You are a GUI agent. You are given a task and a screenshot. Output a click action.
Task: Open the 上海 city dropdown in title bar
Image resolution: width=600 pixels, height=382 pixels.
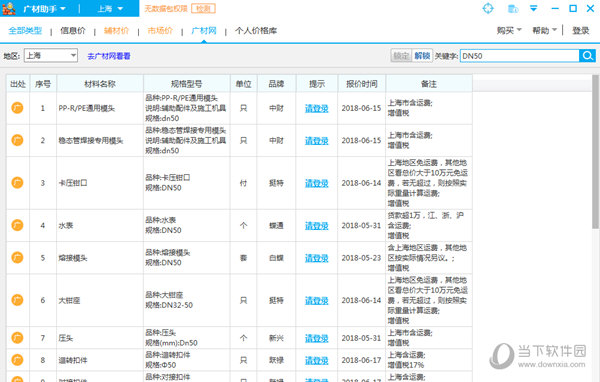click(110, 8)
